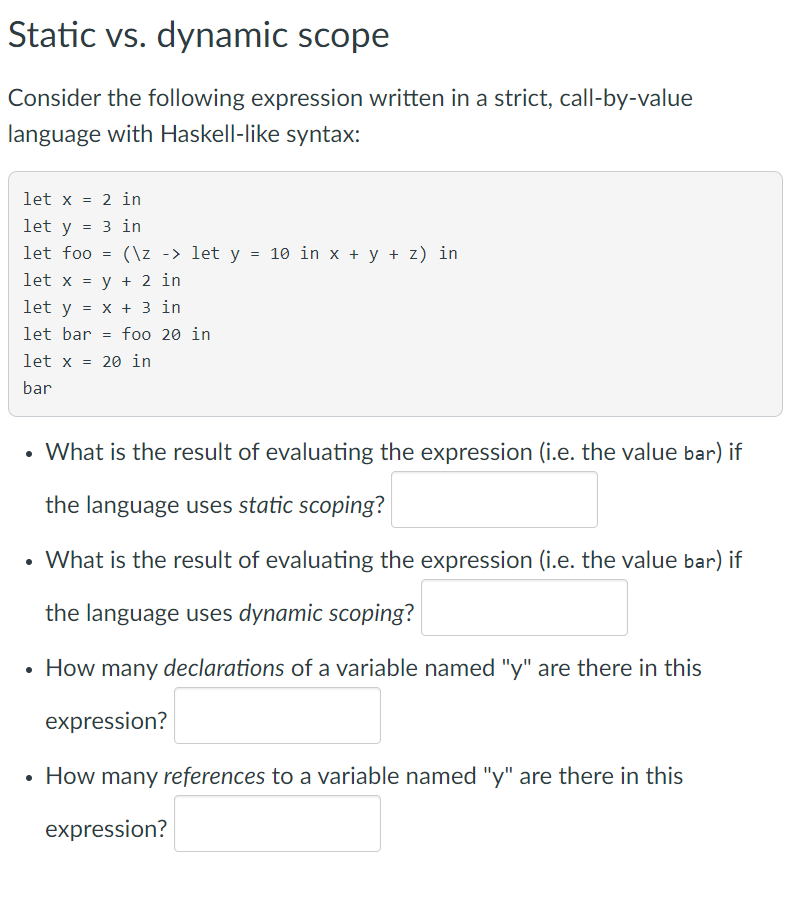This screenshot has height=901, width=797.
Task: Select the code block containing the expression
Action: click(396, 292)
